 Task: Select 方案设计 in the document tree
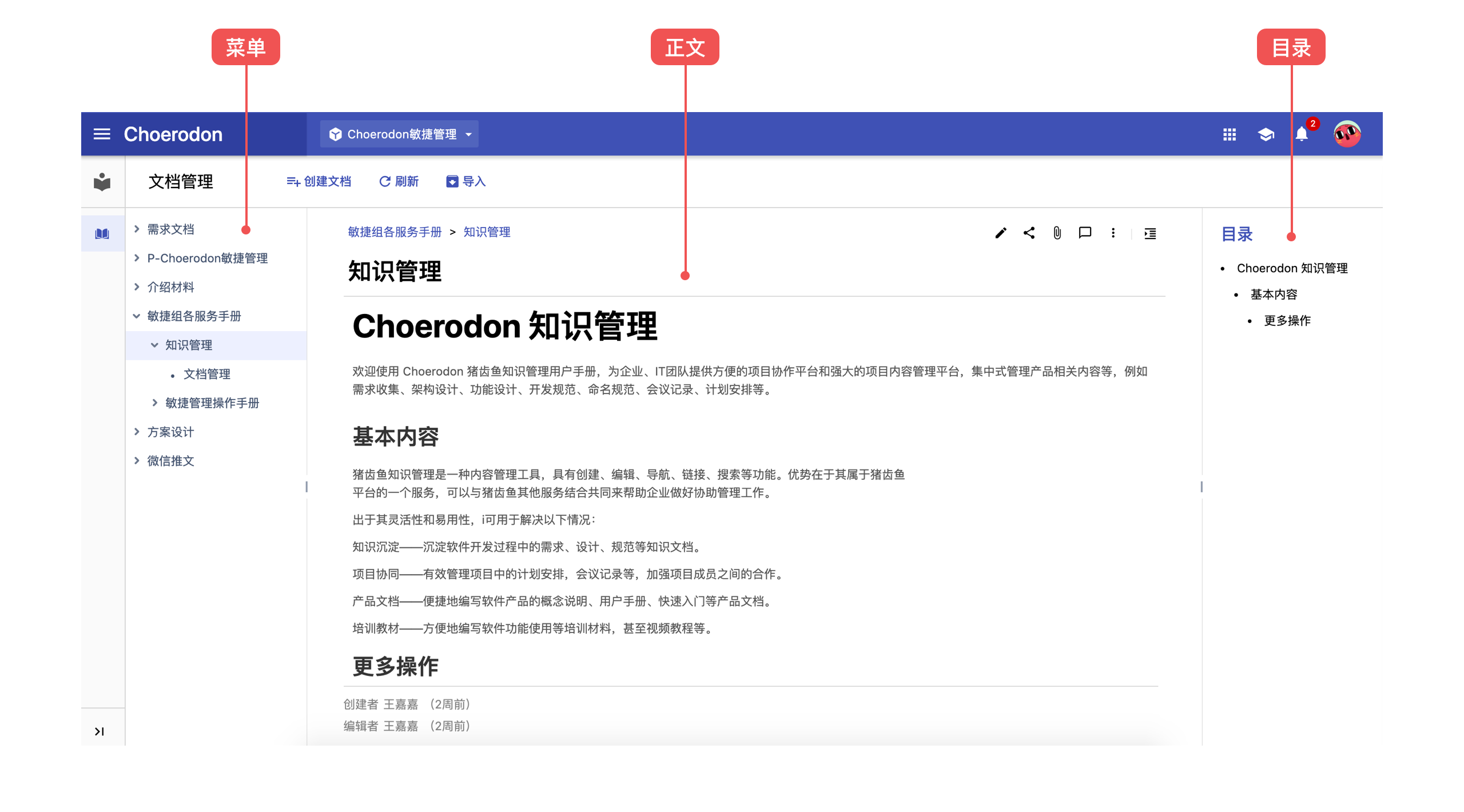[170, 432]
